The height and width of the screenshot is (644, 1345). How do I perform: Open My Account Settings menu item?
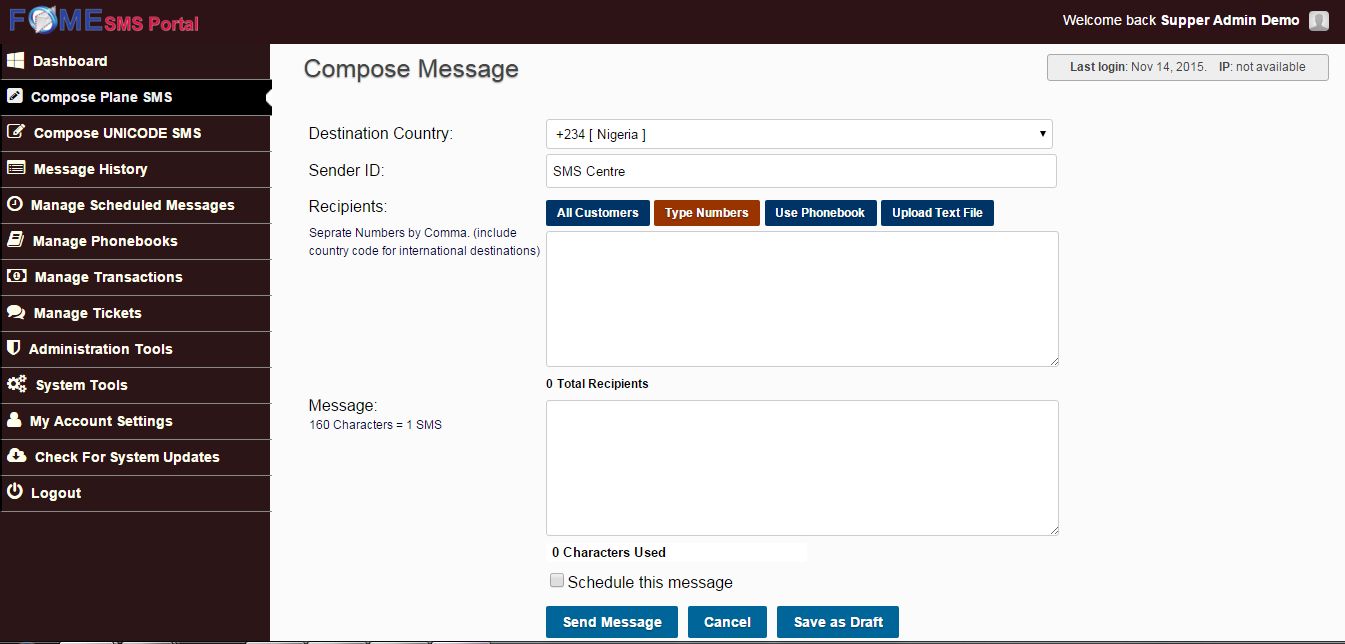(135, 421)
